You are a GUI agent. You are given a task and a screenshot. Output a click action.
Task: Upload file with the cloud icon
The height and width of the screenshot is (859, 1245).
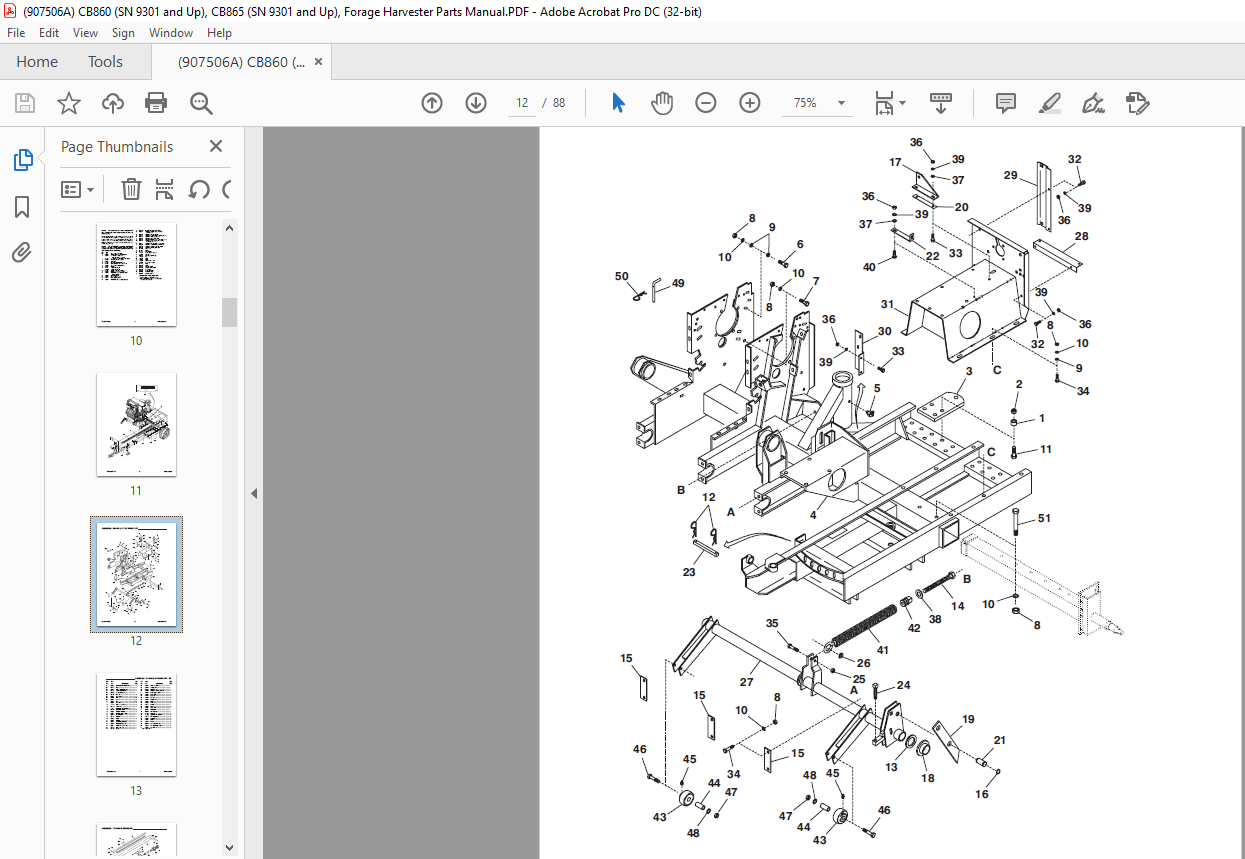[x=113, y=103]
